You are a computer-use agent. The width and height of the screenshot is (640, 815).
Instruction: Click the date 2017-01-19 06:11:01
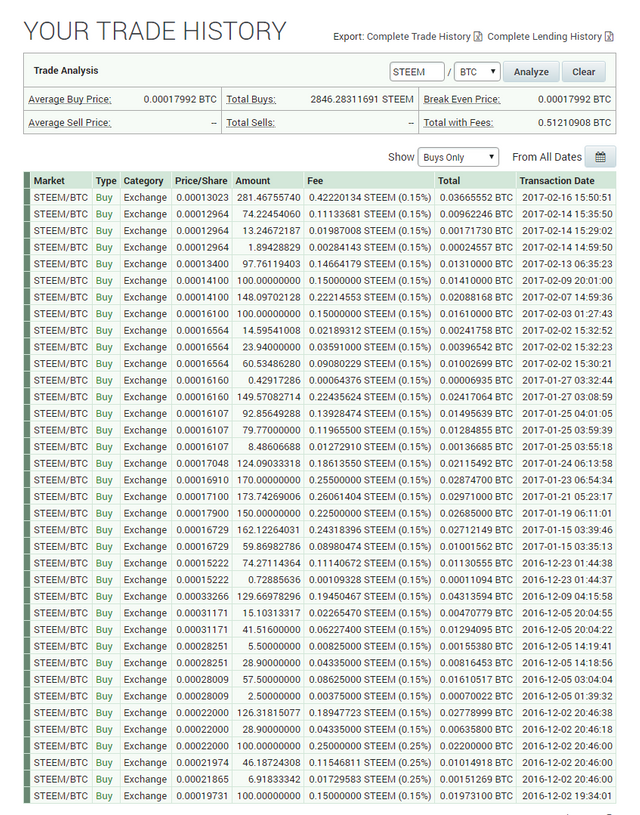[567, 514]
